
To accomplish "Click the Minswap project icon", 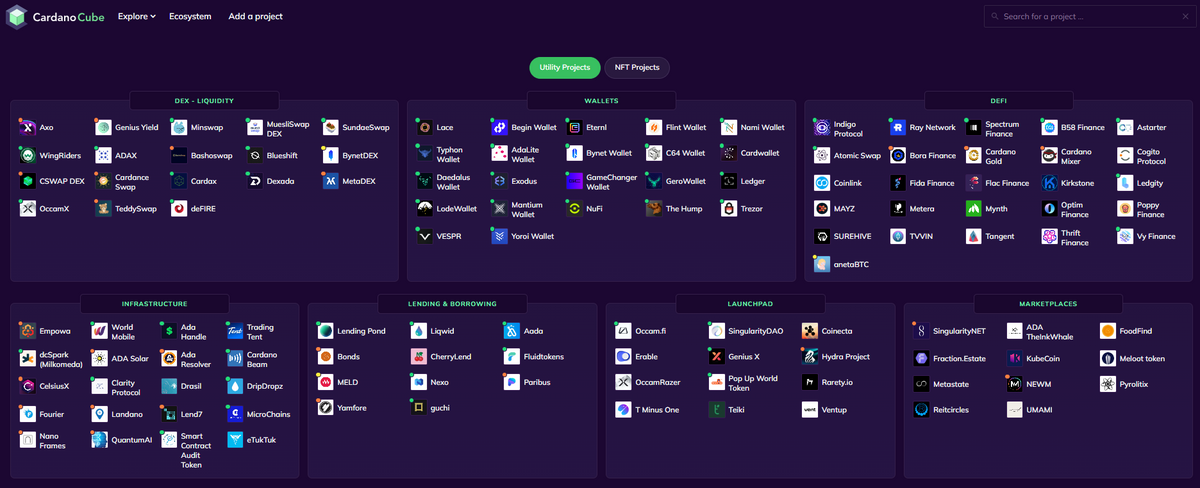I will point(179,128).
